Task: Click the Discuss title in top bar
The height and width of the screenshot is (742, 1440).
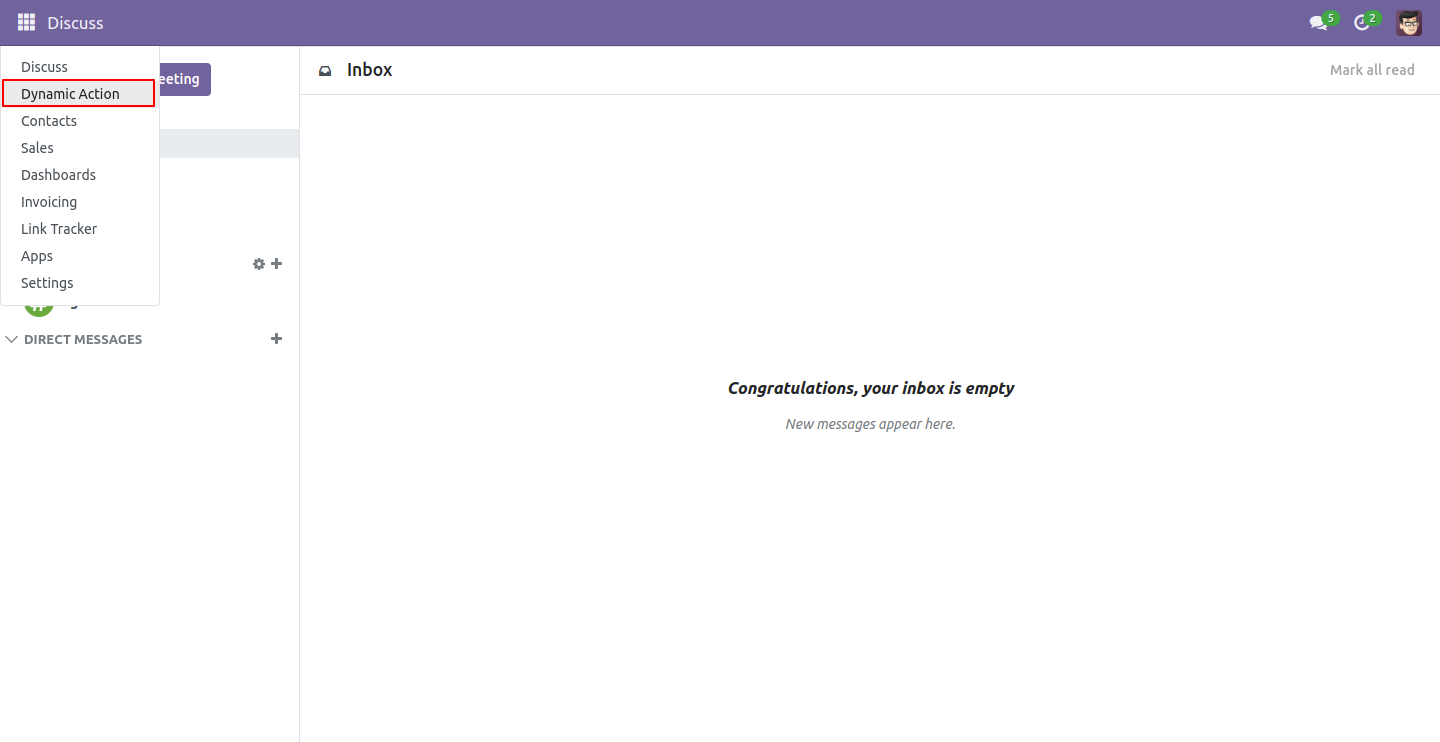Action: click(x=75, y=23)
